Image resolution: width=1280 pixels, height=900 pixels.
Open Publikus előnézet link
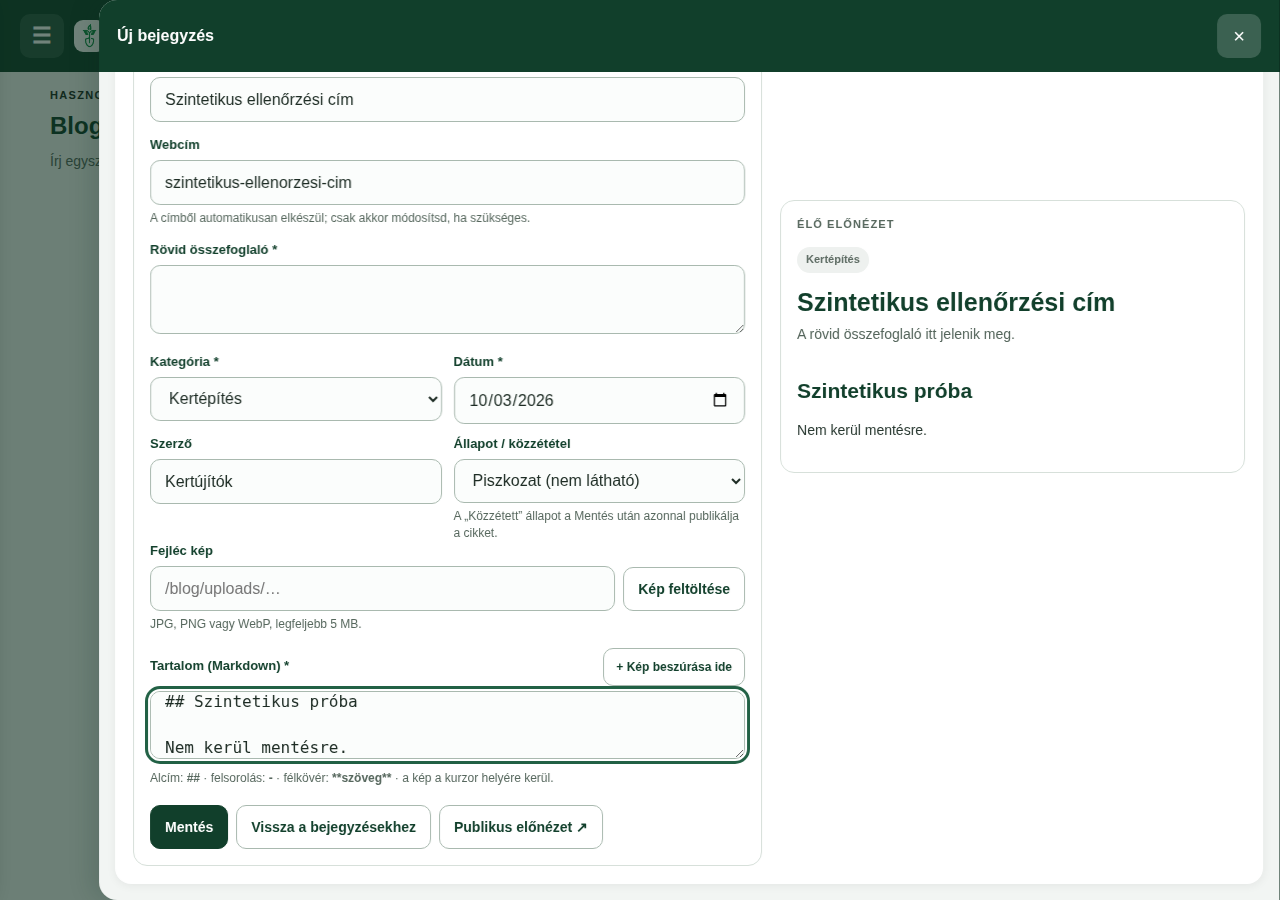click(521, 827)
